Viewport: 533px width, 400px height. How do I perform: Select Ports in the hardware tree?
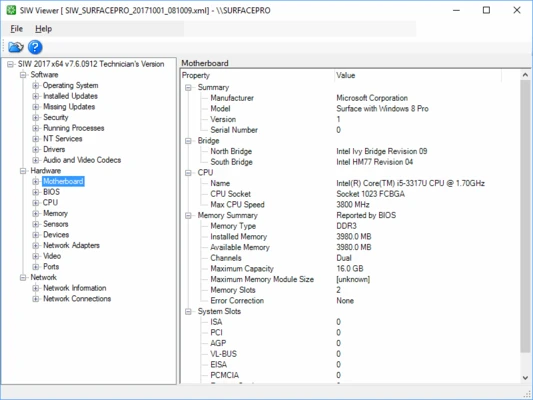[51, 267]
